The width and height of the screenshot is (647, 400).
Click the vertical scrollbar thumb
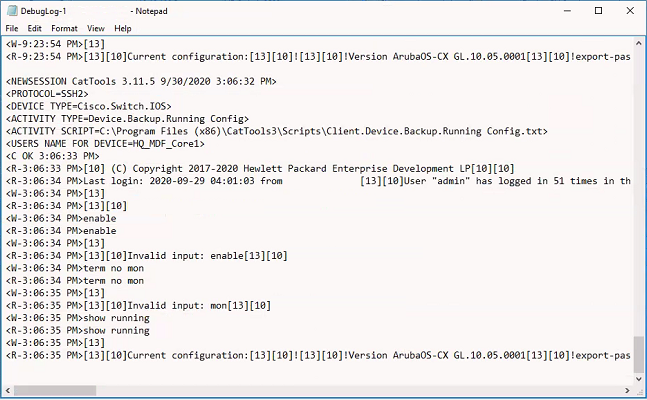click(x=638, y=355)
